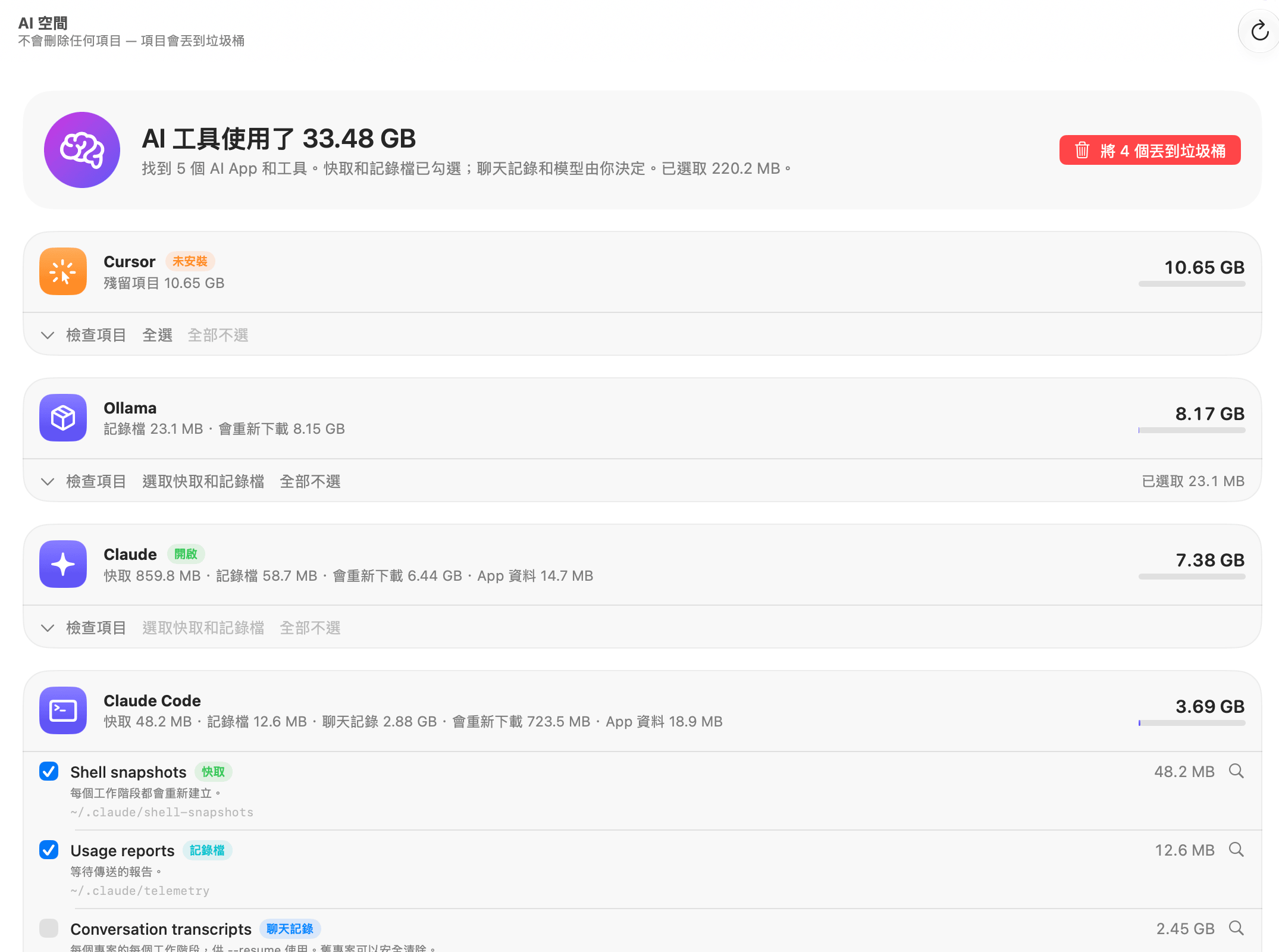The height and width of the screenshot is (952, 1279).
Task: Click the ~/.claude/shell-snapshots path
Action: click(x=162, y=812)
